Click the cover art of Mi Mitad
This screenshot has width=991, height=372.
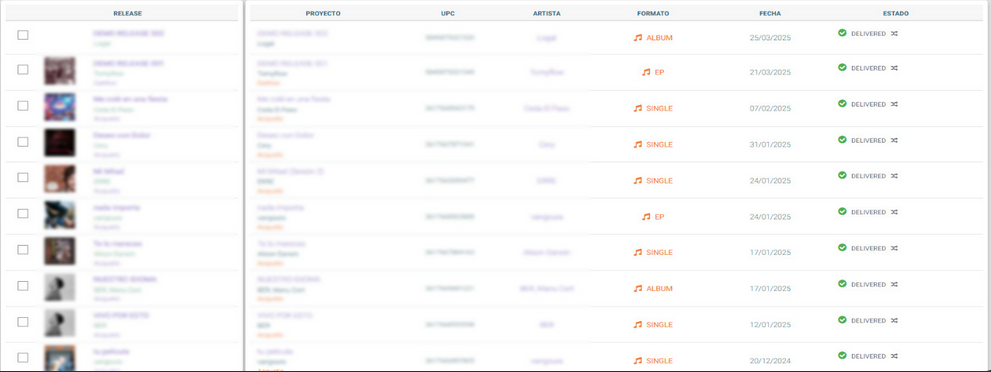(x=60, y=179)
